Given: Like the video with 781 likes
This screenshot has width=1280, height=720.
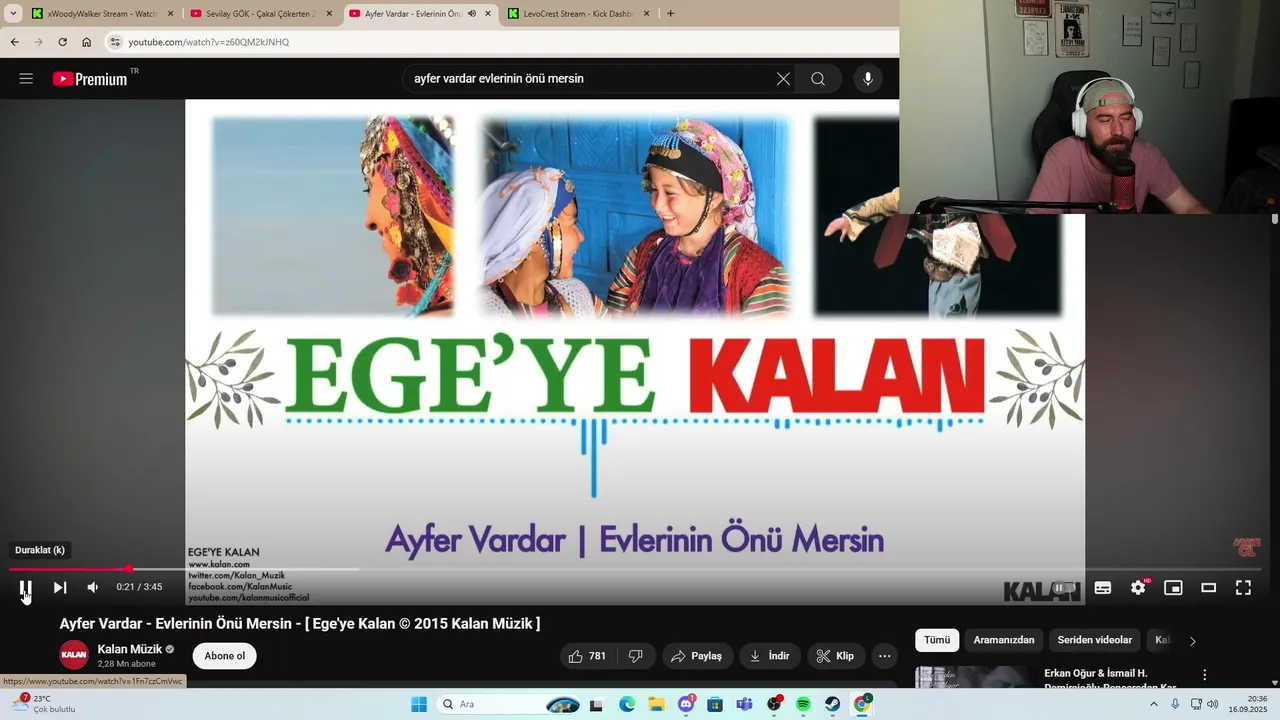Looking at the screenshot, I should (x=587, y=656).
